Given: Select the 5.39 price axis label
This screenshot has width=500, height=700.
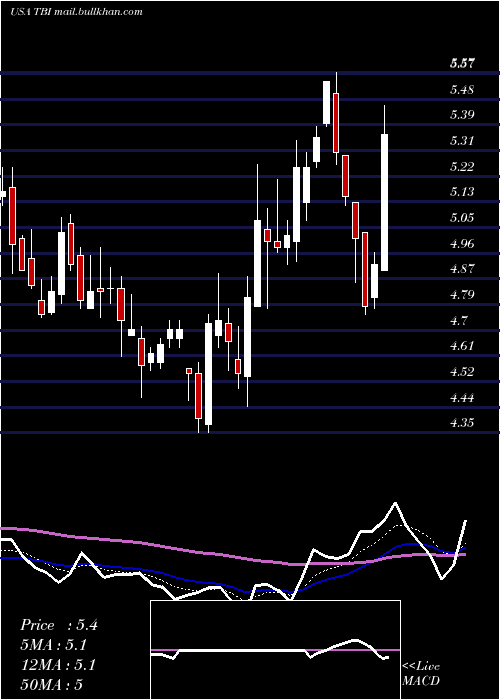Looking at the screenshot, I should pos(462,115).
